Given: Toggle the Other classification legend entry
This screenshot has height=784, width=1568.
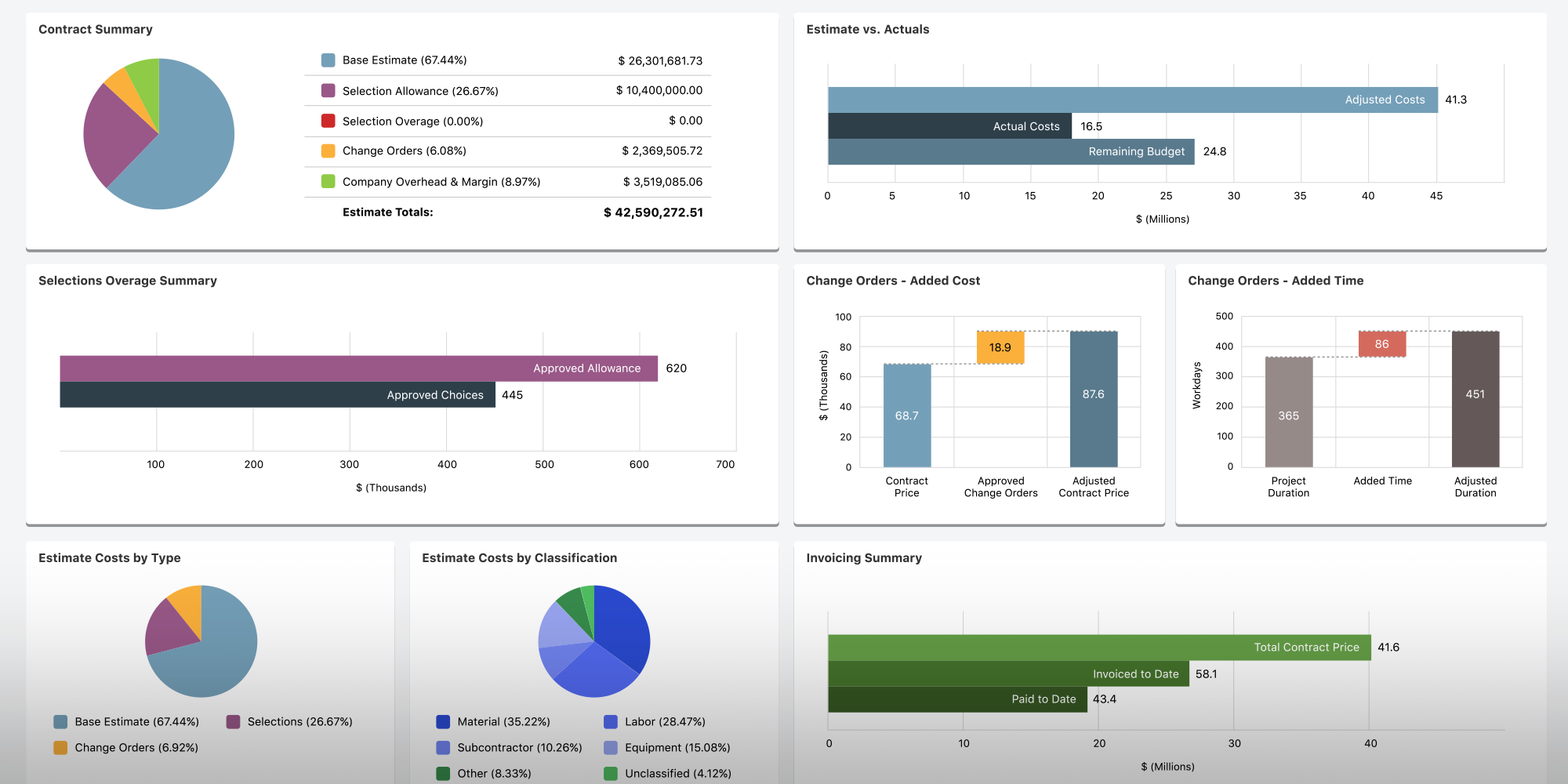Looking at the screenshot, I should coord(442,773).
